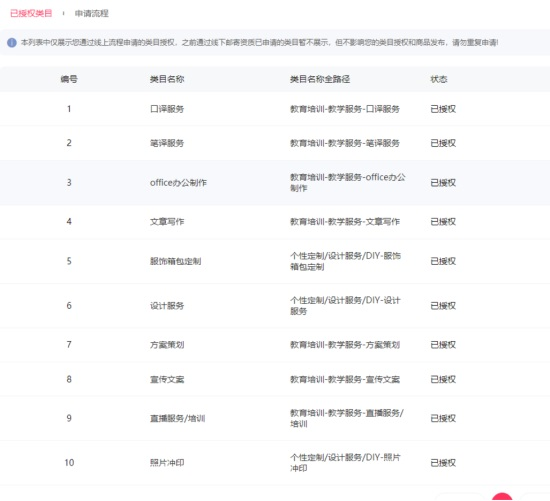Click the 类目名称 column header
550x501 pixels.
tap(167, 79)
